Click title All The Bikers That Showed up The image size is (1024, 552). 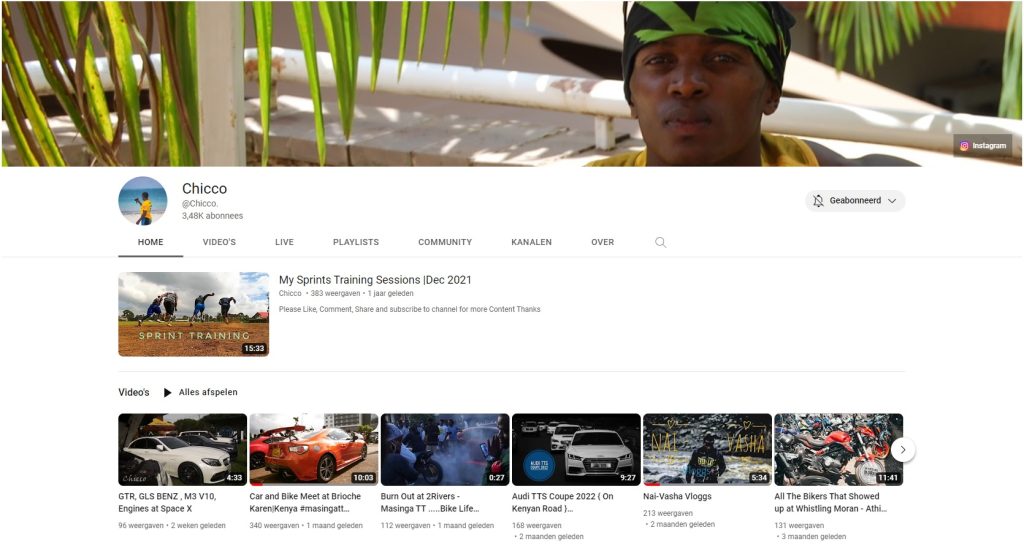831,502
